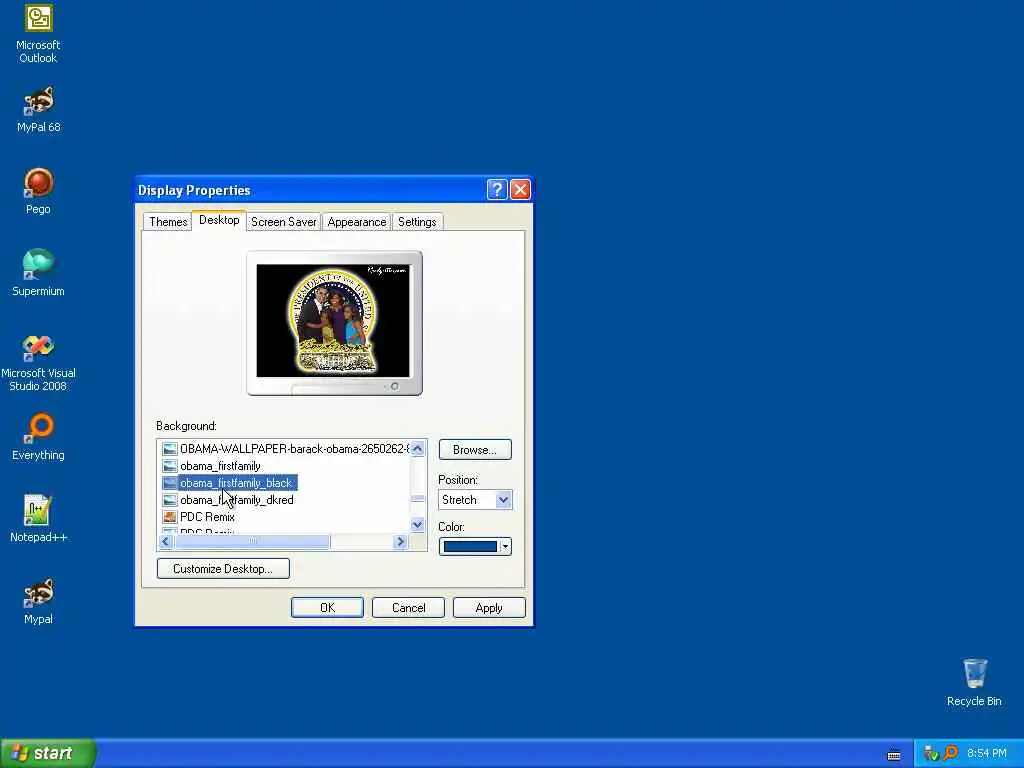
Task: Click the wallpaper preview monitor image
Action: tap(333, 321)
